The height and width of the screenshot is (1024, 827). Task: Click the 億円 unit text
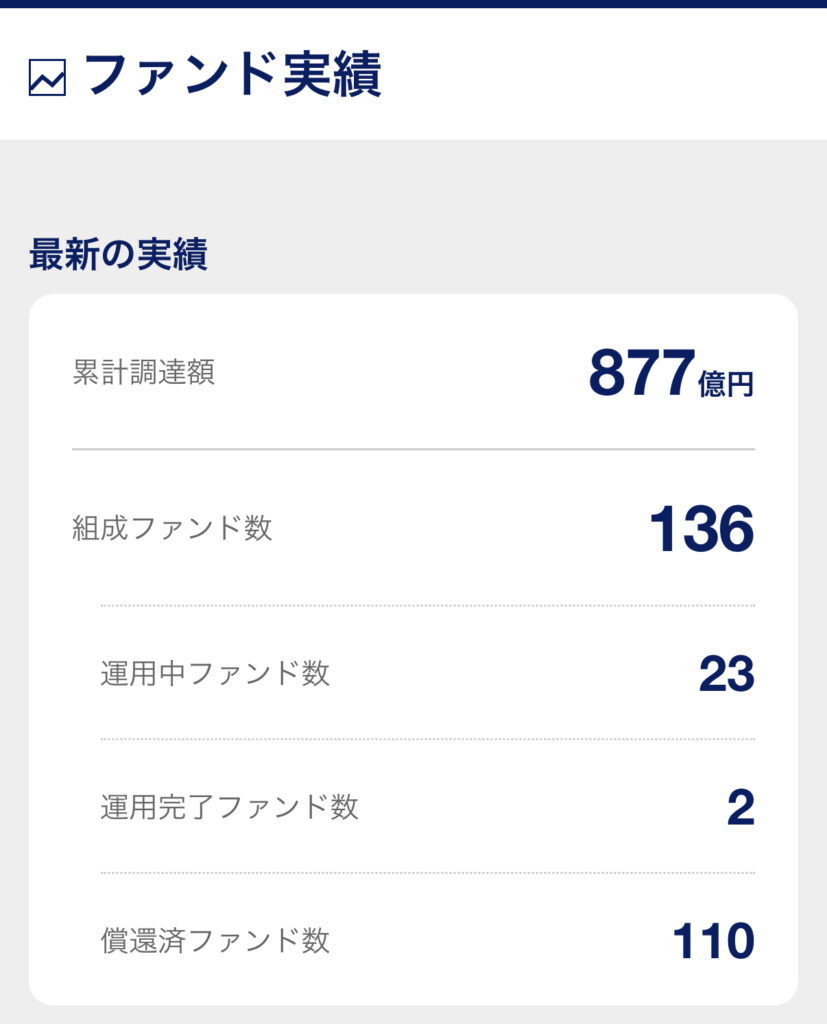[x=726, y=384]
